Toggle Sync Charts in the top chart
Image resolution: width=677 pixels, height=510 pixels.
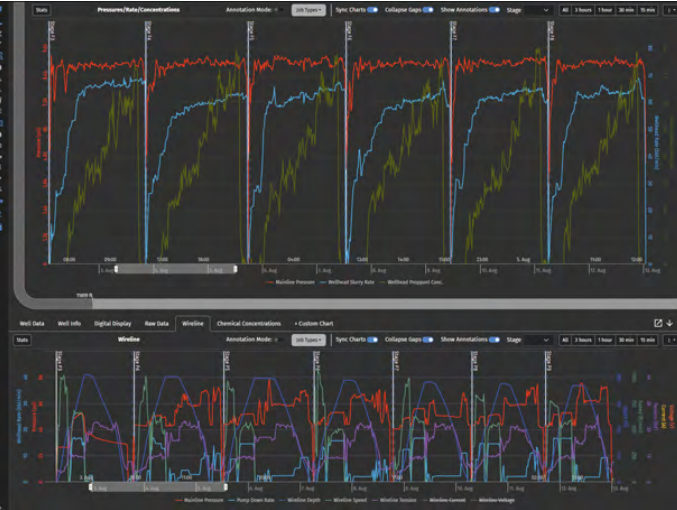click(372, 9)
